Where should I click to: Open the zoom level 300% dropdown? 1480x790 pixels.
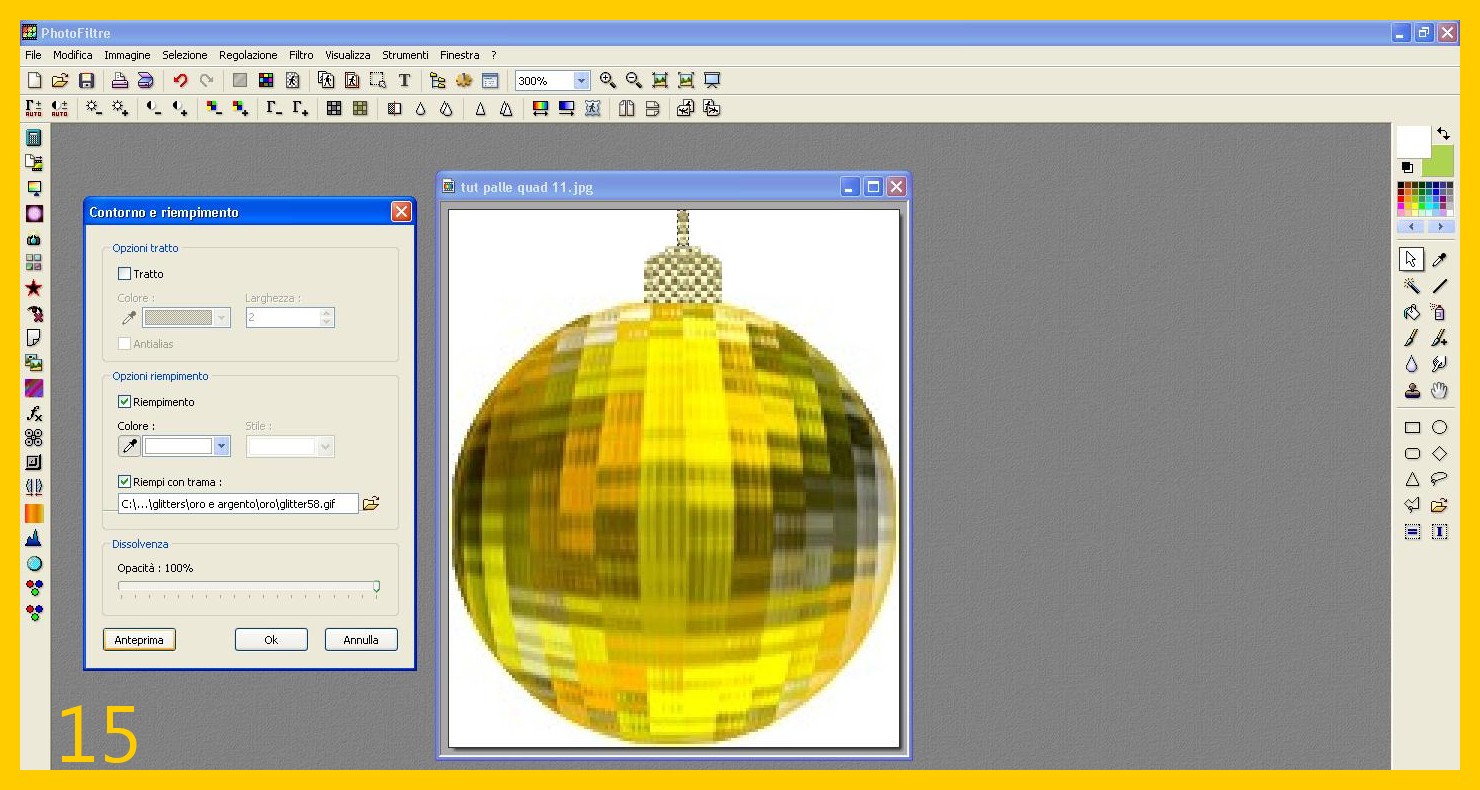pyautogui.click(x=582, y=81)
